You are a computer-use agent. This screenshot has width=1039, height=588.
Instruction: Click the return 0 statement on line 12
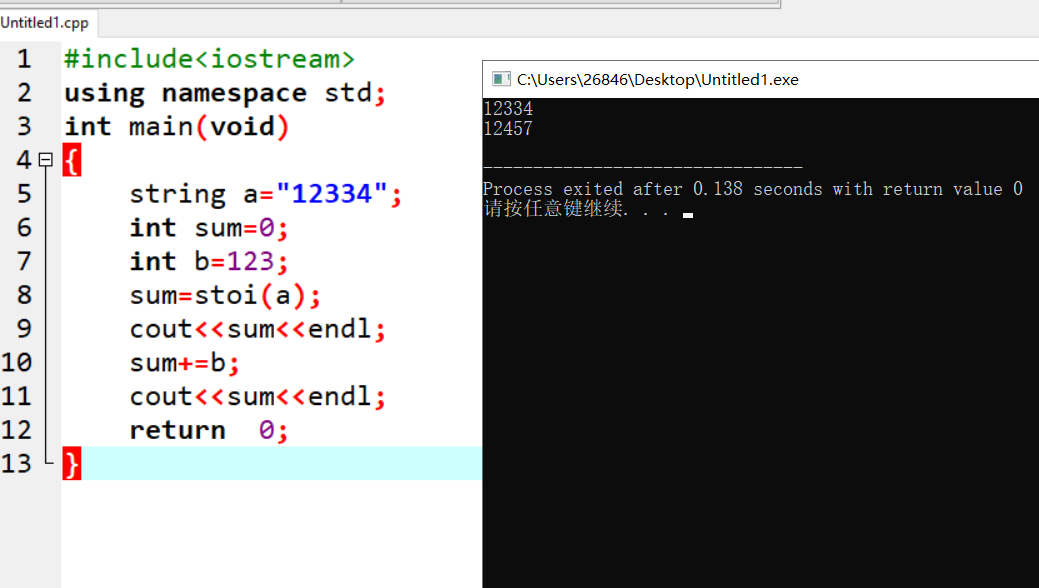[x=206, y=429]
